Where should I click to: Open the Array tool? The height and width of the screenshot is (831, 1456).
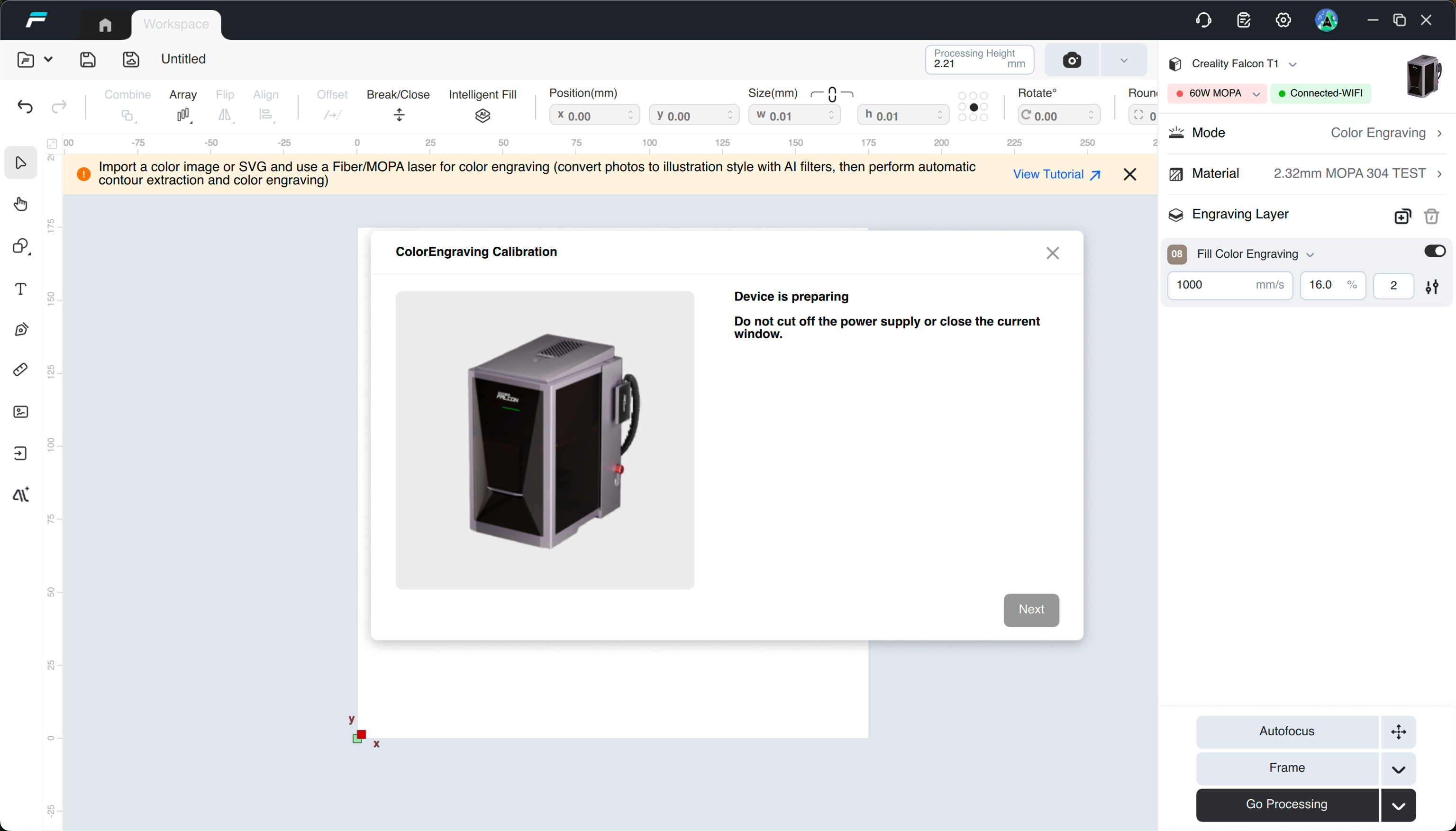[183, 106]
